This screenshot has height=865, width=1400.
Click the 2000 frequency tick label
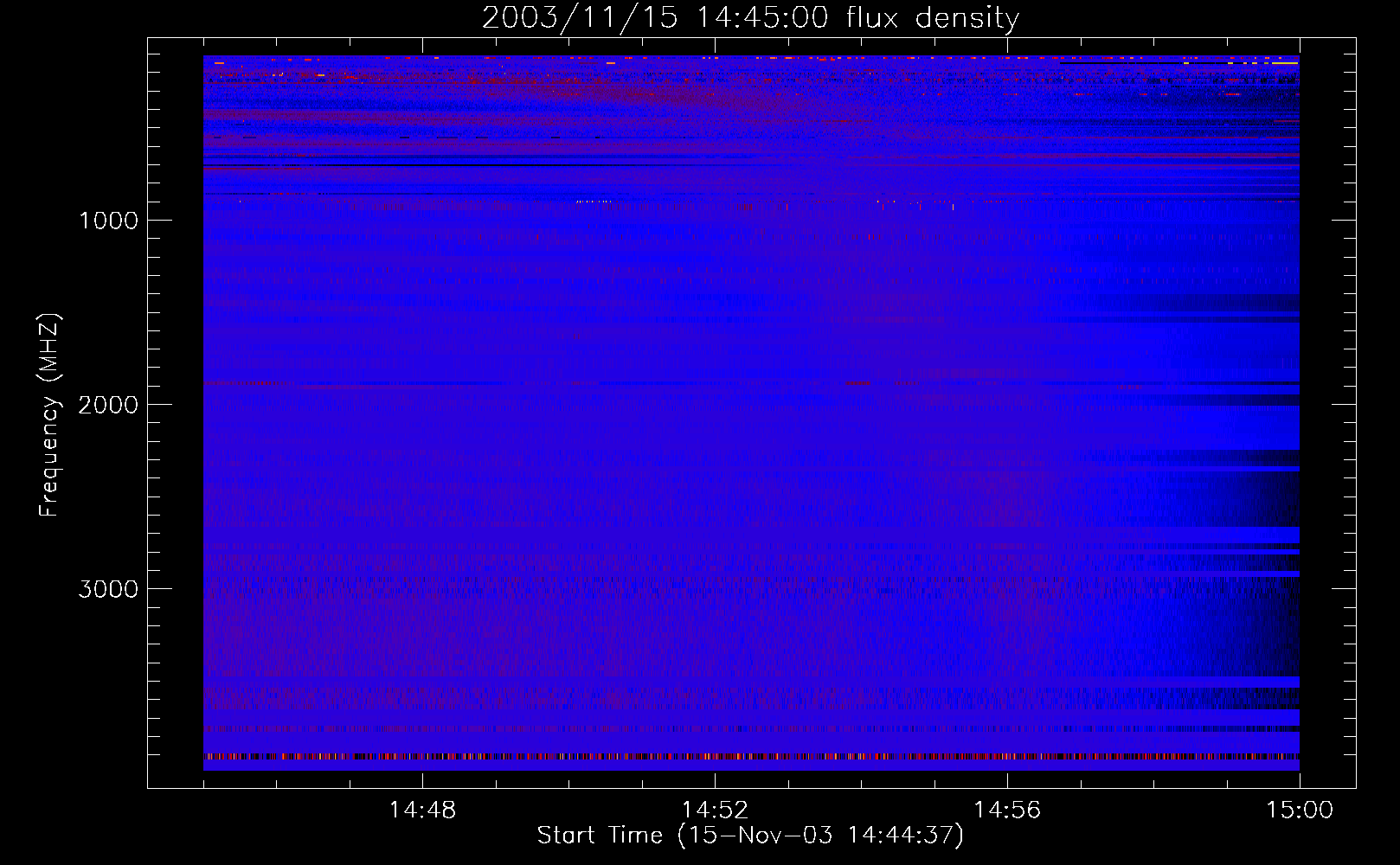tap(108, 405)
